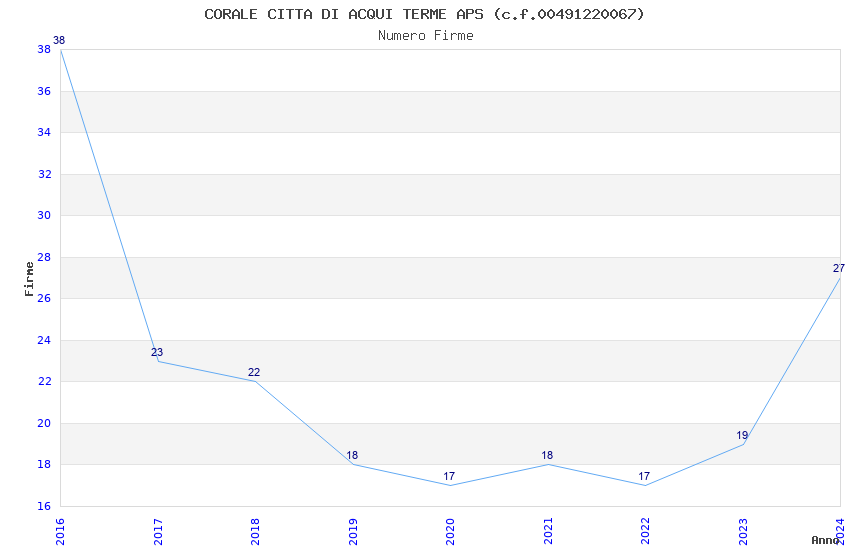The height and width of the screenshot is (550, 850).
Task: Click the x-axis year label 2019
Action: (x=353, y=532)
